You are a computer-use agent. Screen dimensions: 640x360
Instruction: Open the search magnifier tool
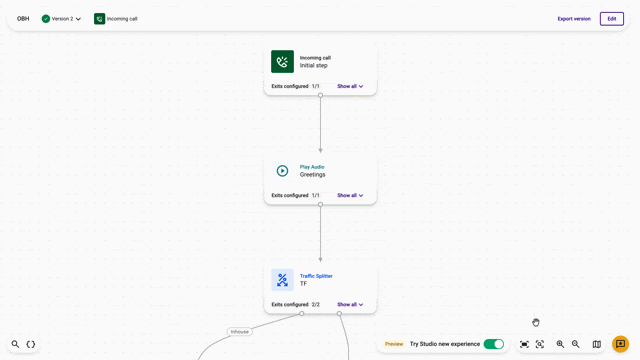coord(15,344)
